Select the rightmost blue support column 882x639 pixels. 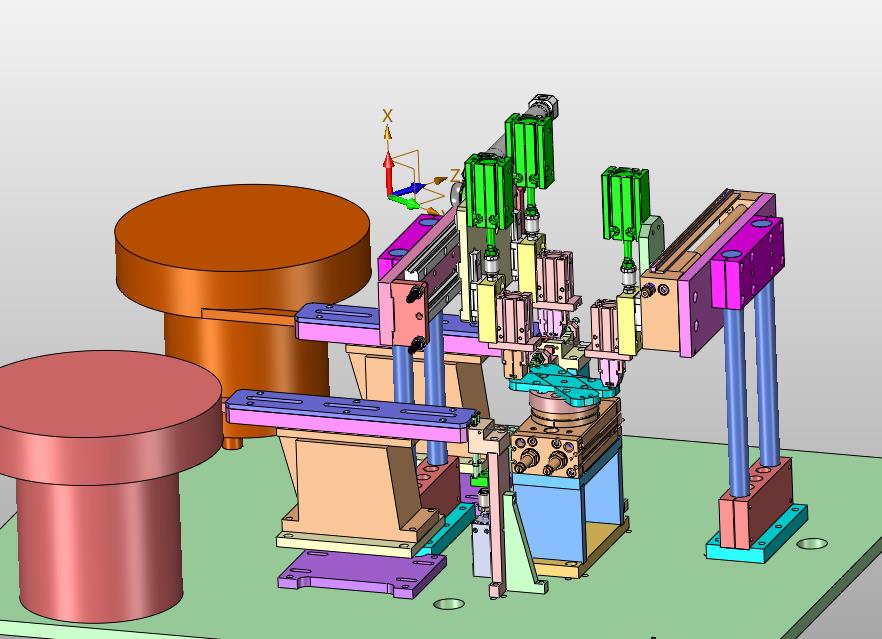(x=767, y=374)
